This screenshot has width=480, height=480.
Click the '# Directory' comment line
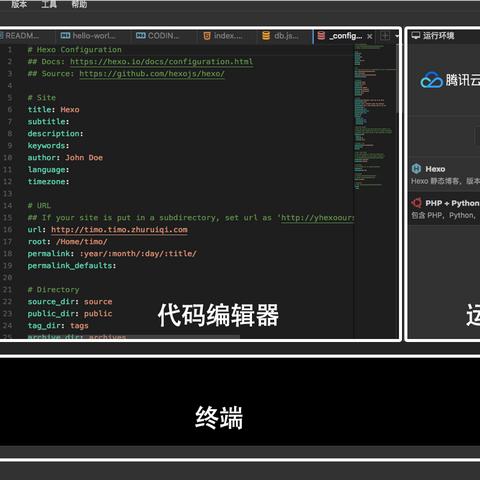[53, 290]
